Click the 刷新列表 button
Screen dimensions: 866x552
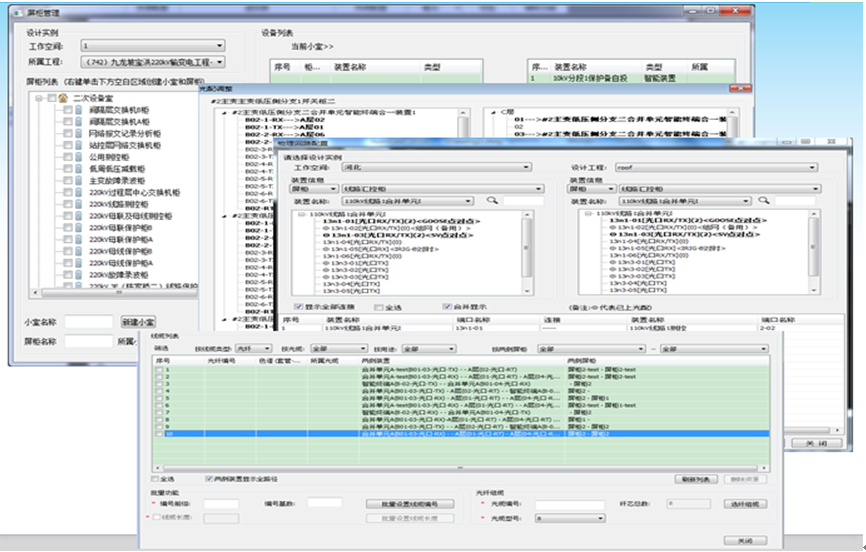pos(697,479)
